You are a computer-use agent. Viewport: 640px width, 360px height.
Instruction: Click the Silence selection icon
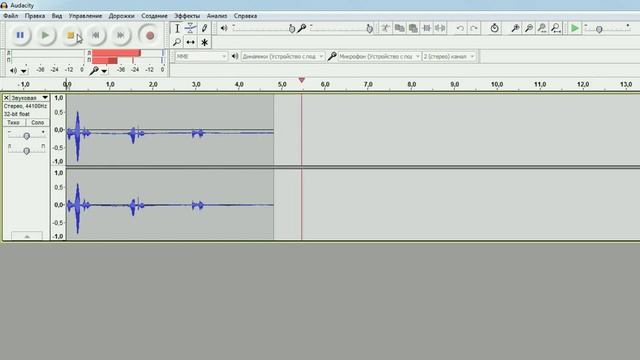coord(440,28)
